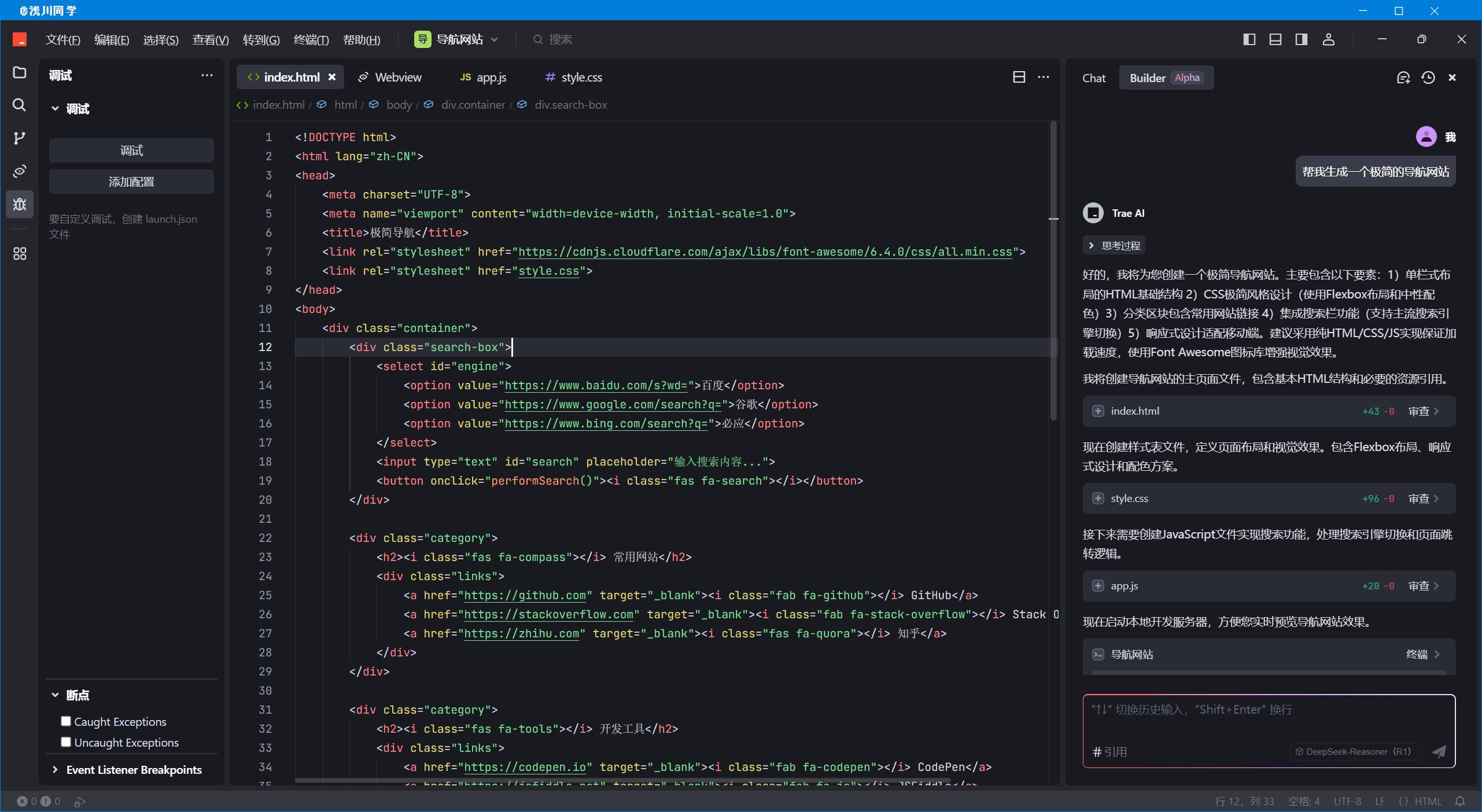1482x812 pixels.
Task: Switch to the app.js tab
Action: (484, 77)
